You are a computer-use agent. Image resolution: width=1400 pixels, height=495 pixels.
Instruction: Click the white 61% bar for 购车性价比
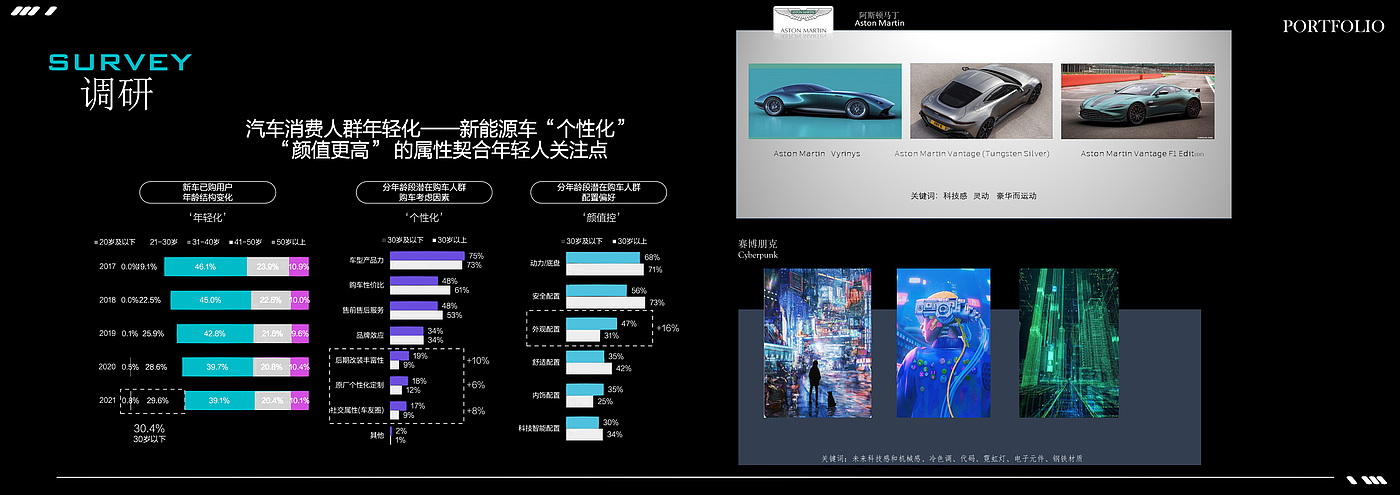coord(420,290)
